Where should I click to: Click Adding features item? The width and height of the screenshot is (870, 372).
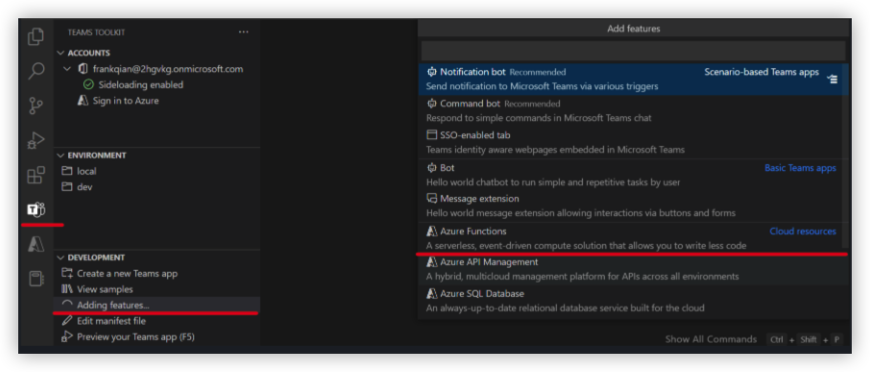point(156,305)
